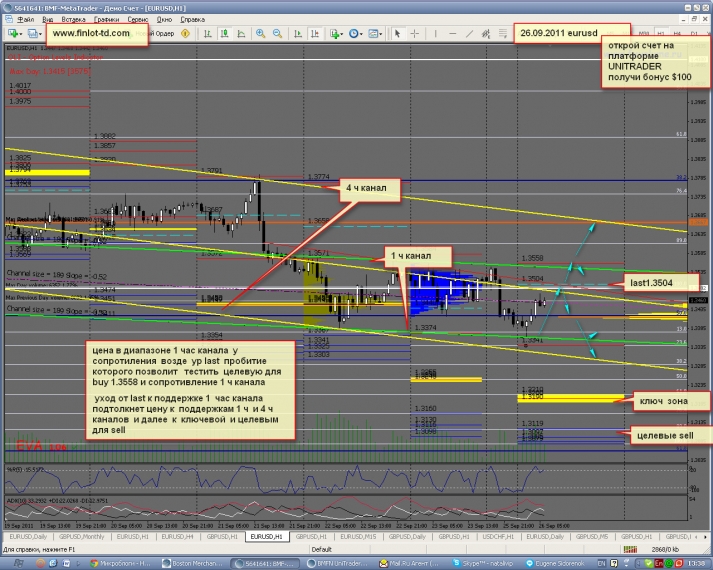The height and width of the screenshot is (570, 713).
Task: Toggle the Expert Advisors button
Action: (187, 33)
